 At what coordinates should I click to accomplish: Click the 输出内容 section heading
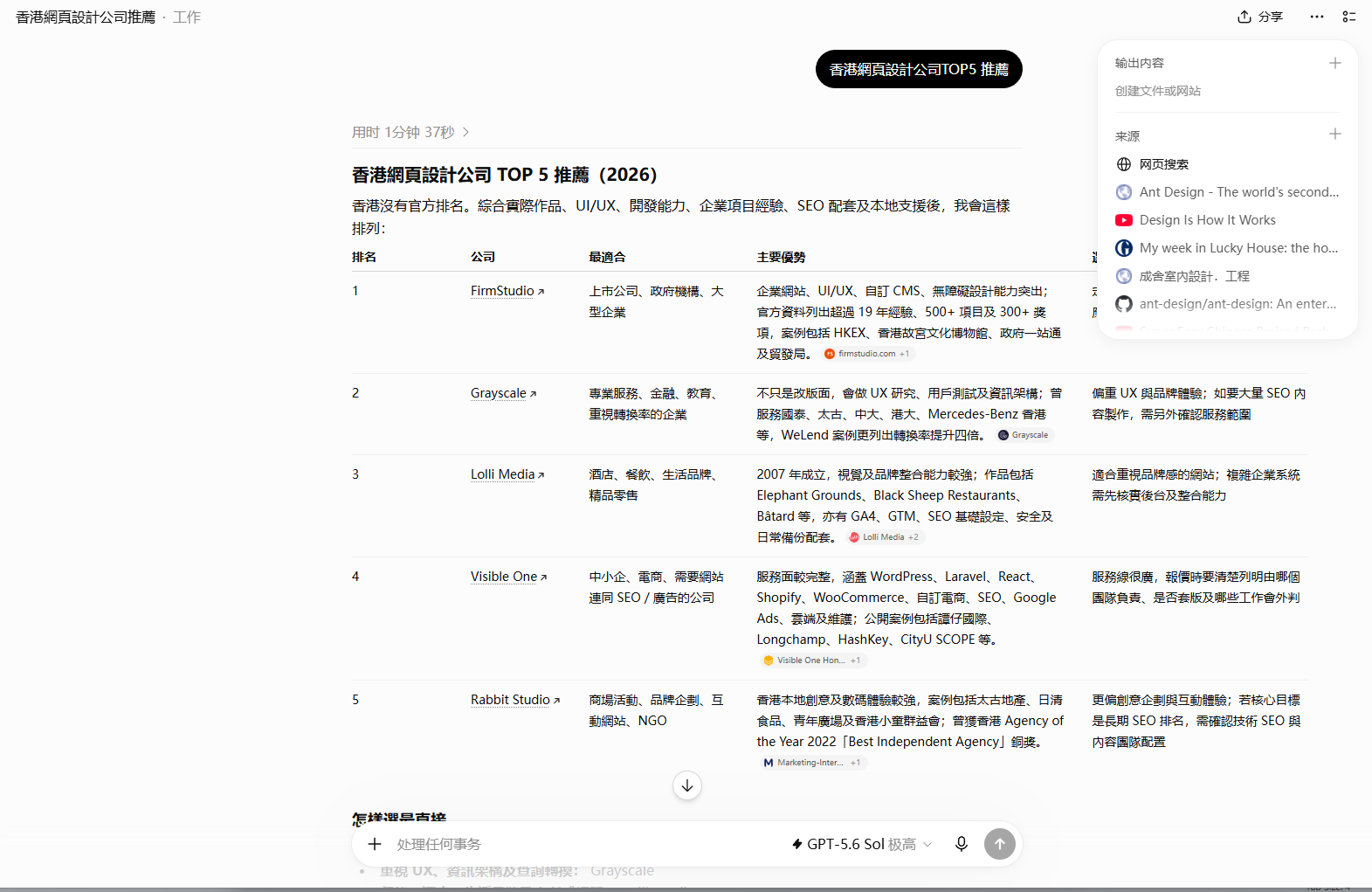point(1140,63)
